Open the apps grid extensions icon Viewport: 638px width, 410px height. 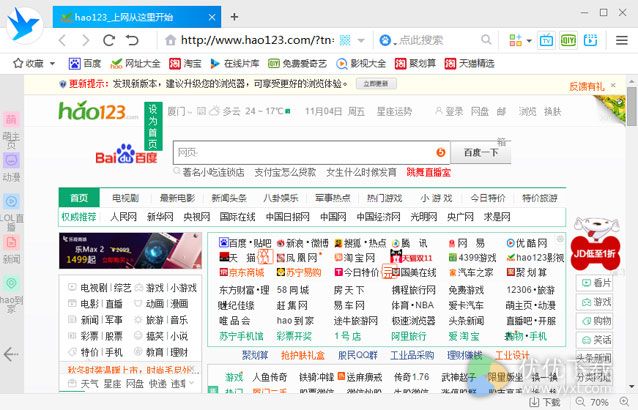(x=515, y=40)
